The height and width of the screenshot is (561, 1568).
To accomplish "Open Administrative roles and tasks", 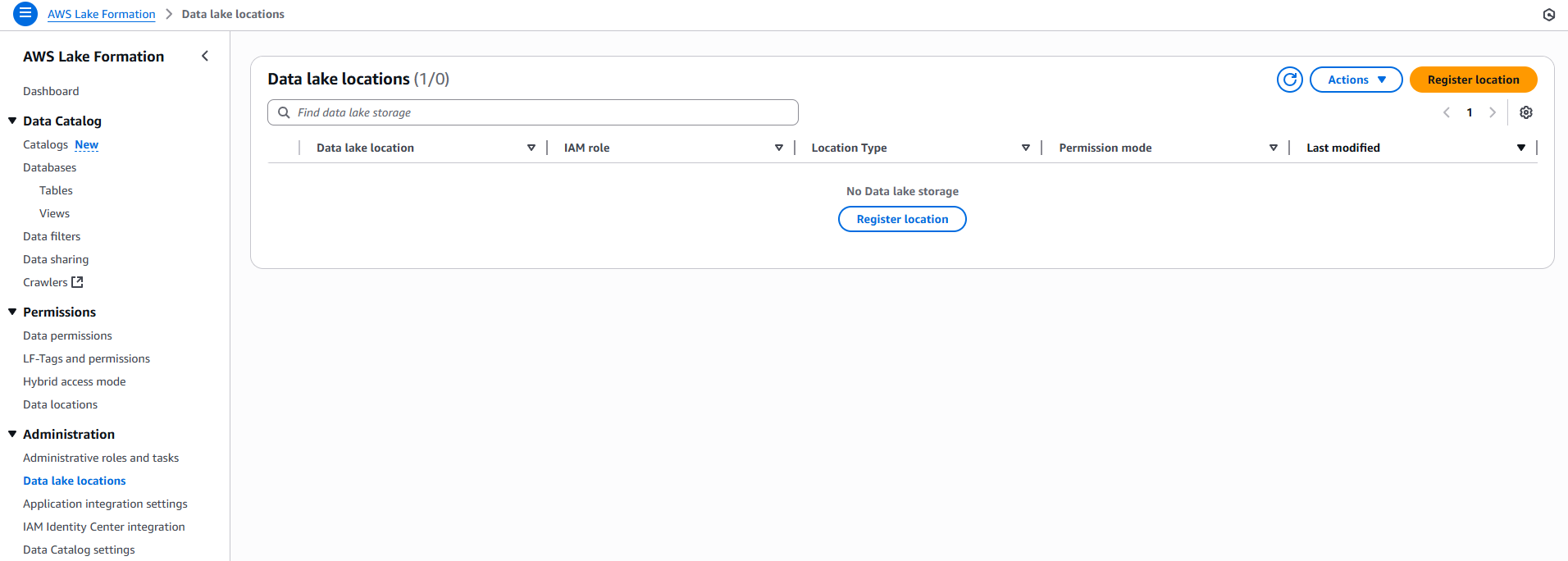I will [x=101, y=458].
